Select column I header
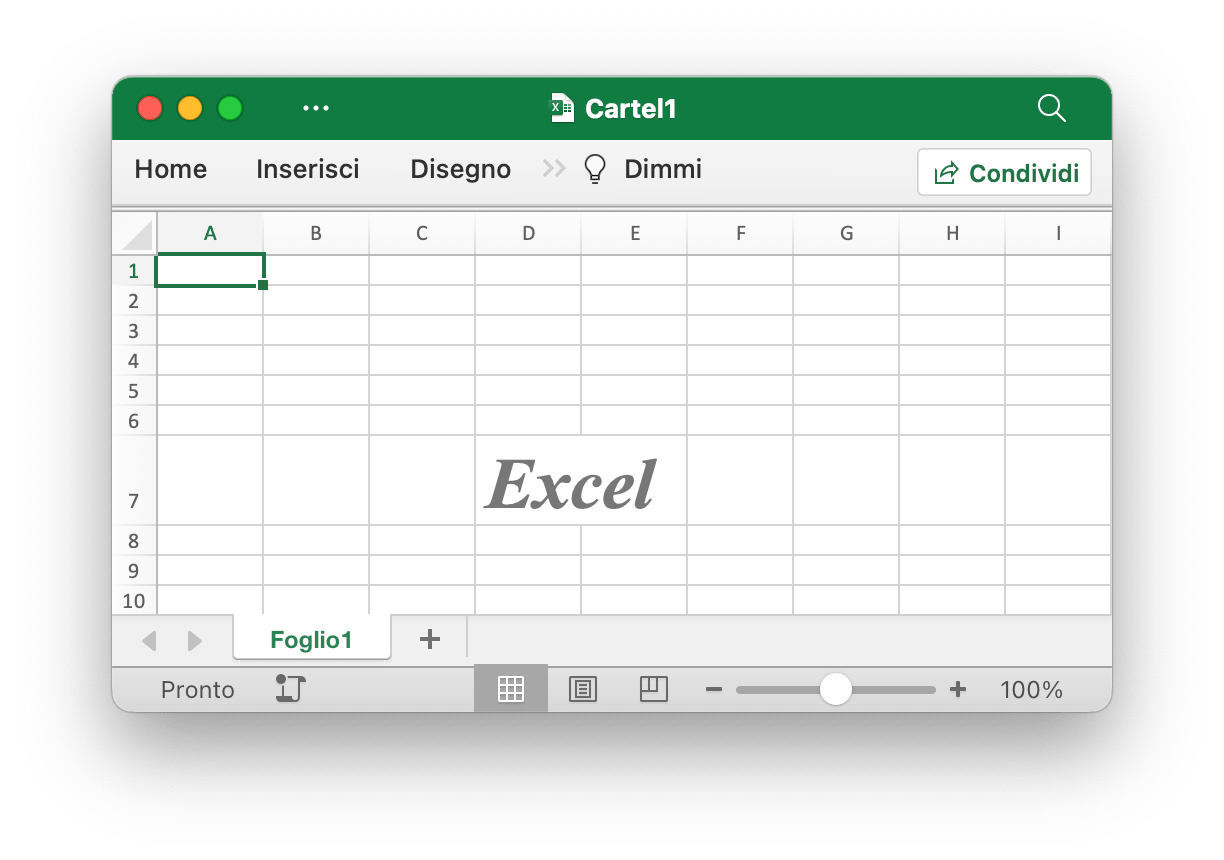 click(x=1058, y=234)
